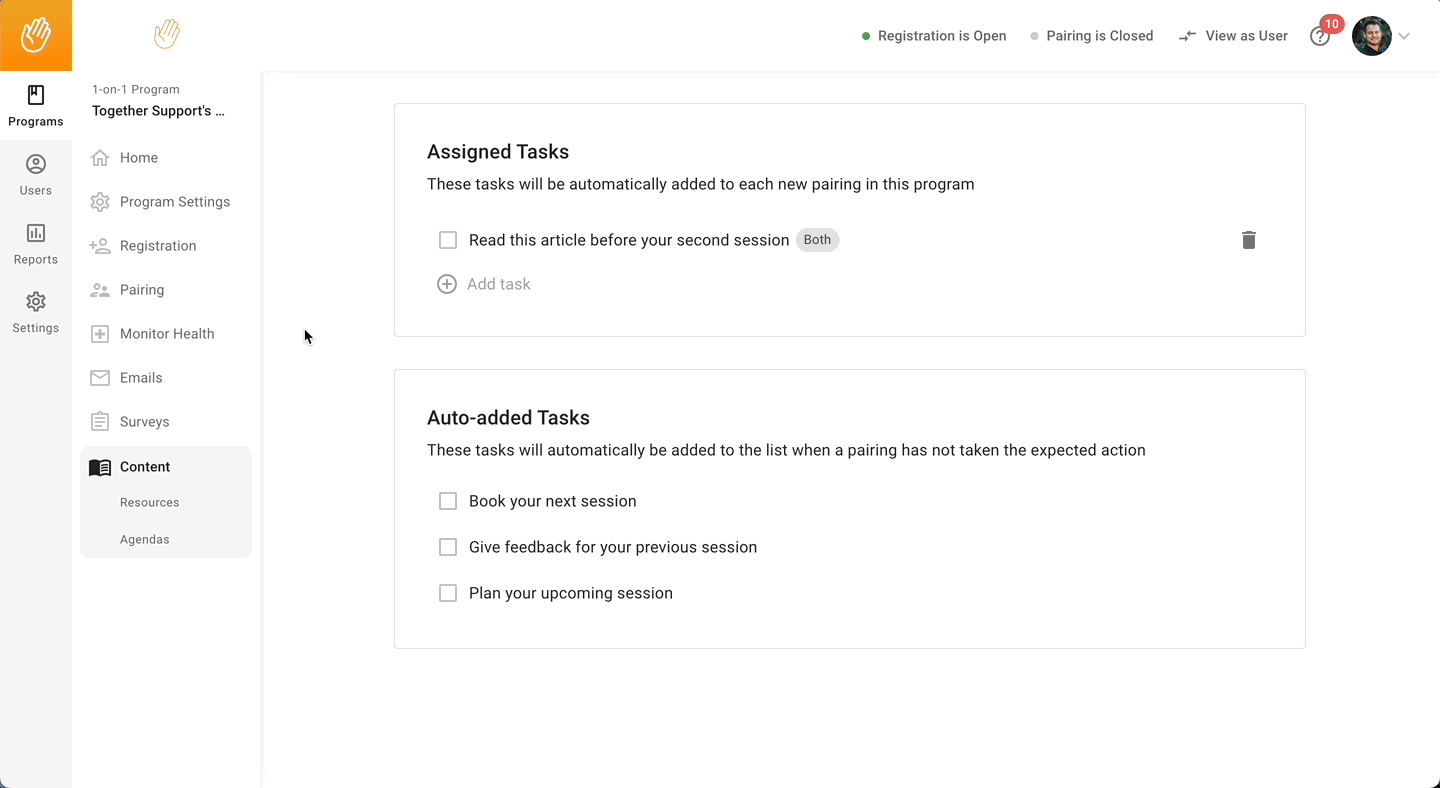Image resolution: width=1440 pixels, height=788 pixels.
Task: Click the Surveys clipboard icon
Action: (100, 422)
